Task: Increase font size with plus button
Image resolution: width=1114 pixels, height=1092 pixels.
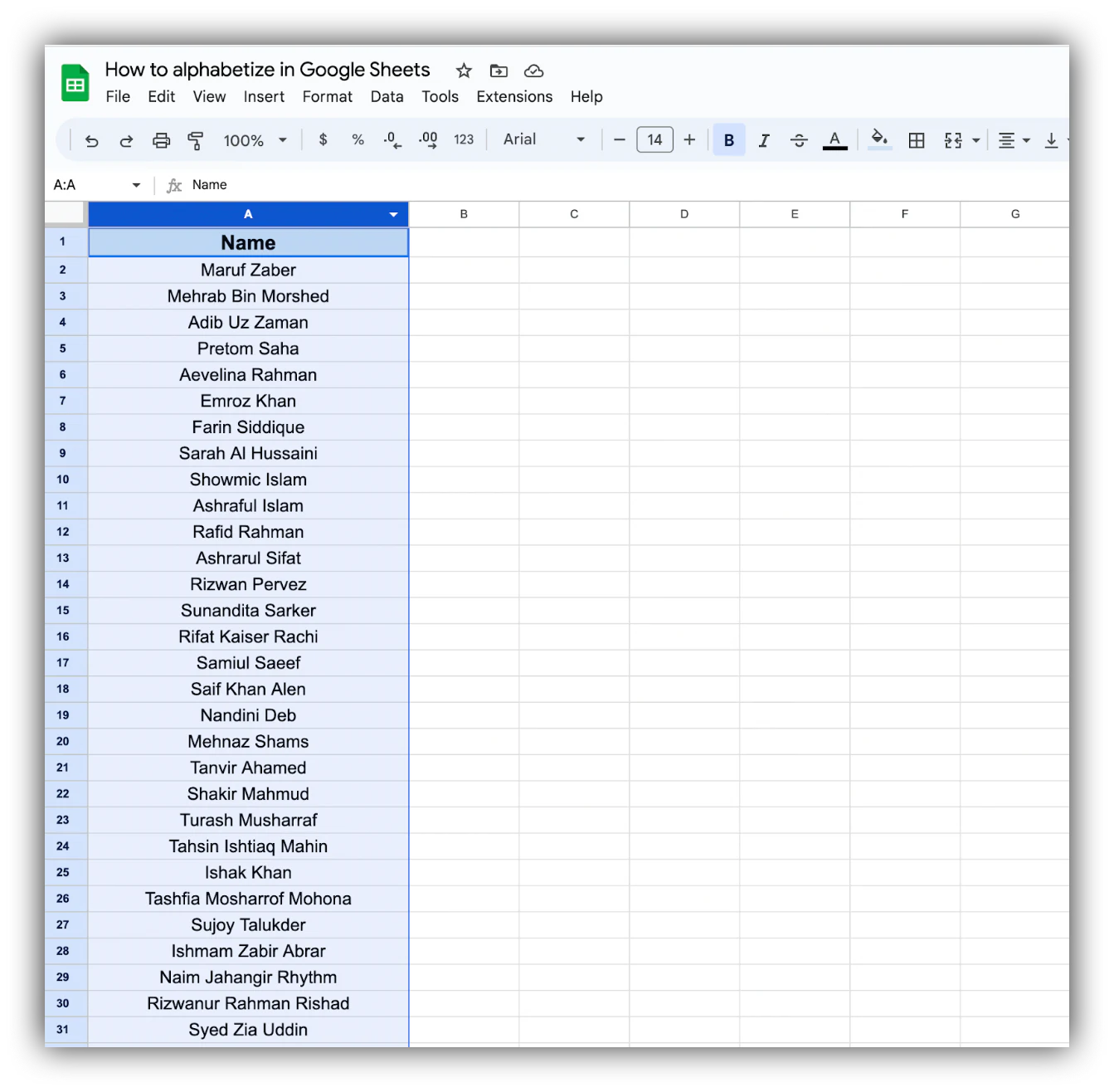Action: tap(689, 139)
